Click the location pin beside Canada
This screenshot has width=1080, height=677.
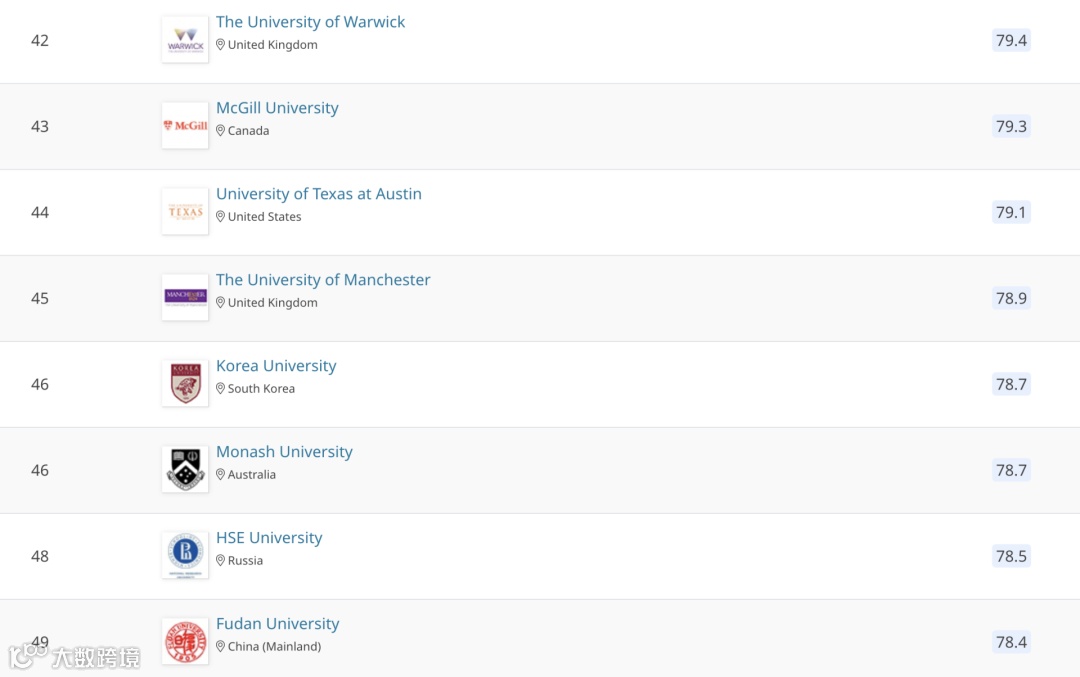(221, 131)
